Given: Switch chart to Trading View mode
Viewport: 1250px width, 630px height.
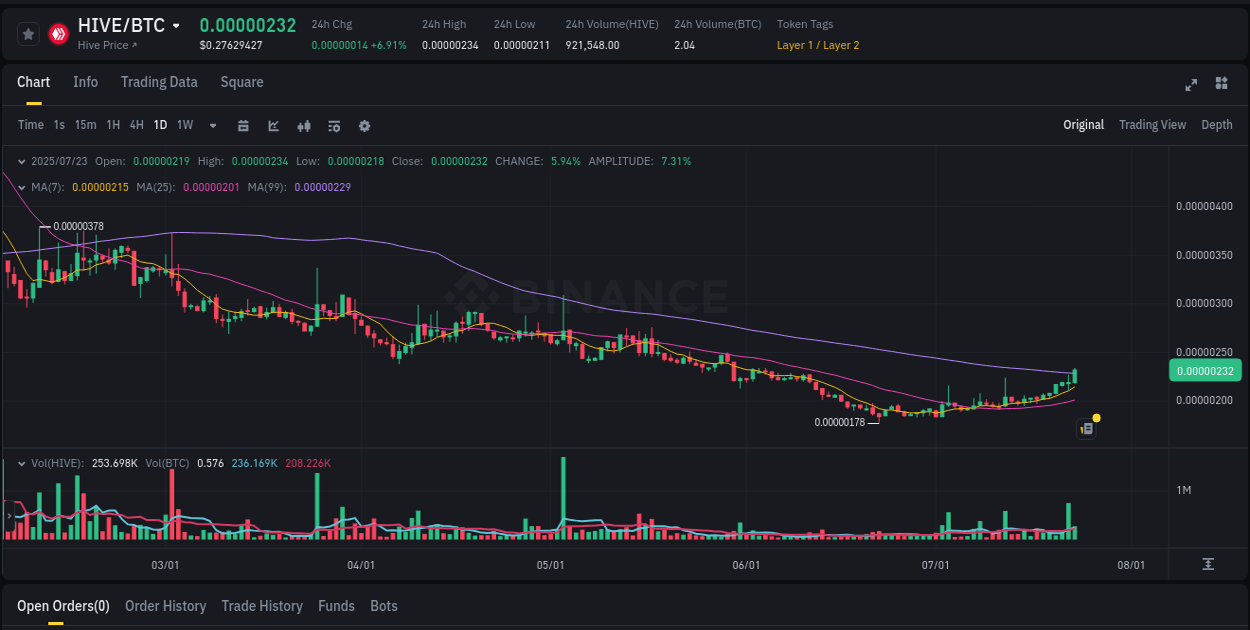Looking at the screenshot, I should (x=1152, y=125).
